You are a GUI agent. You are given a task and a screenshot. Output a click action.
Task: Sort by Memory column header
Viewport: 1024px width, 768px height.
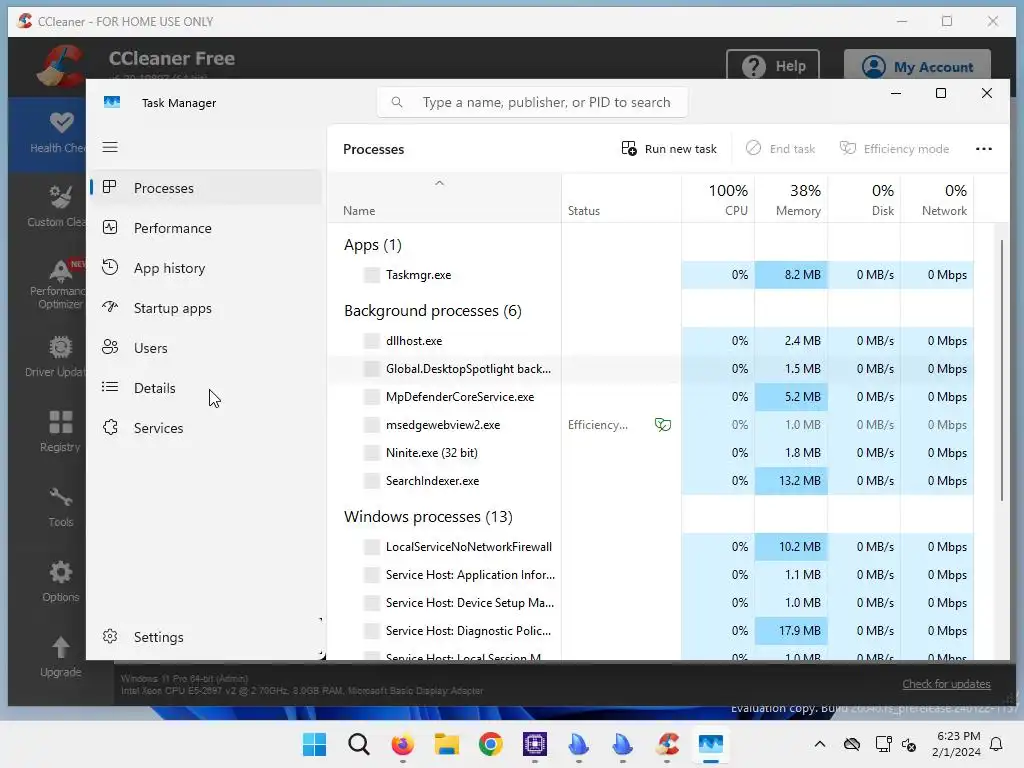[791, 199]
